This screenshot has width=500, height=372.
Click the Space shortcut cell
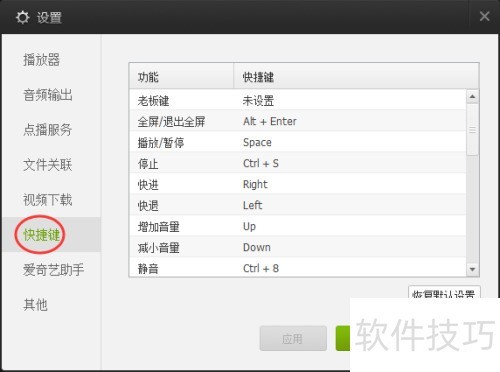pyautogui.click(x=257, y=143)
